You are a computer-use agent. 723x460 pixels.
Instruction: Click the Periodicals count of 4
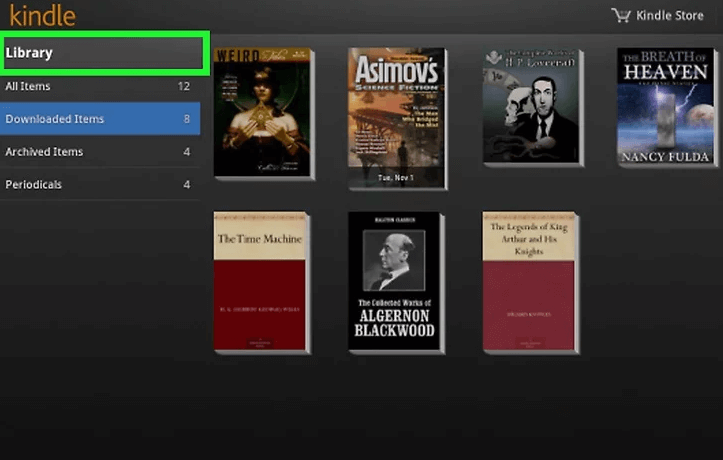click(x=186, y=185)
